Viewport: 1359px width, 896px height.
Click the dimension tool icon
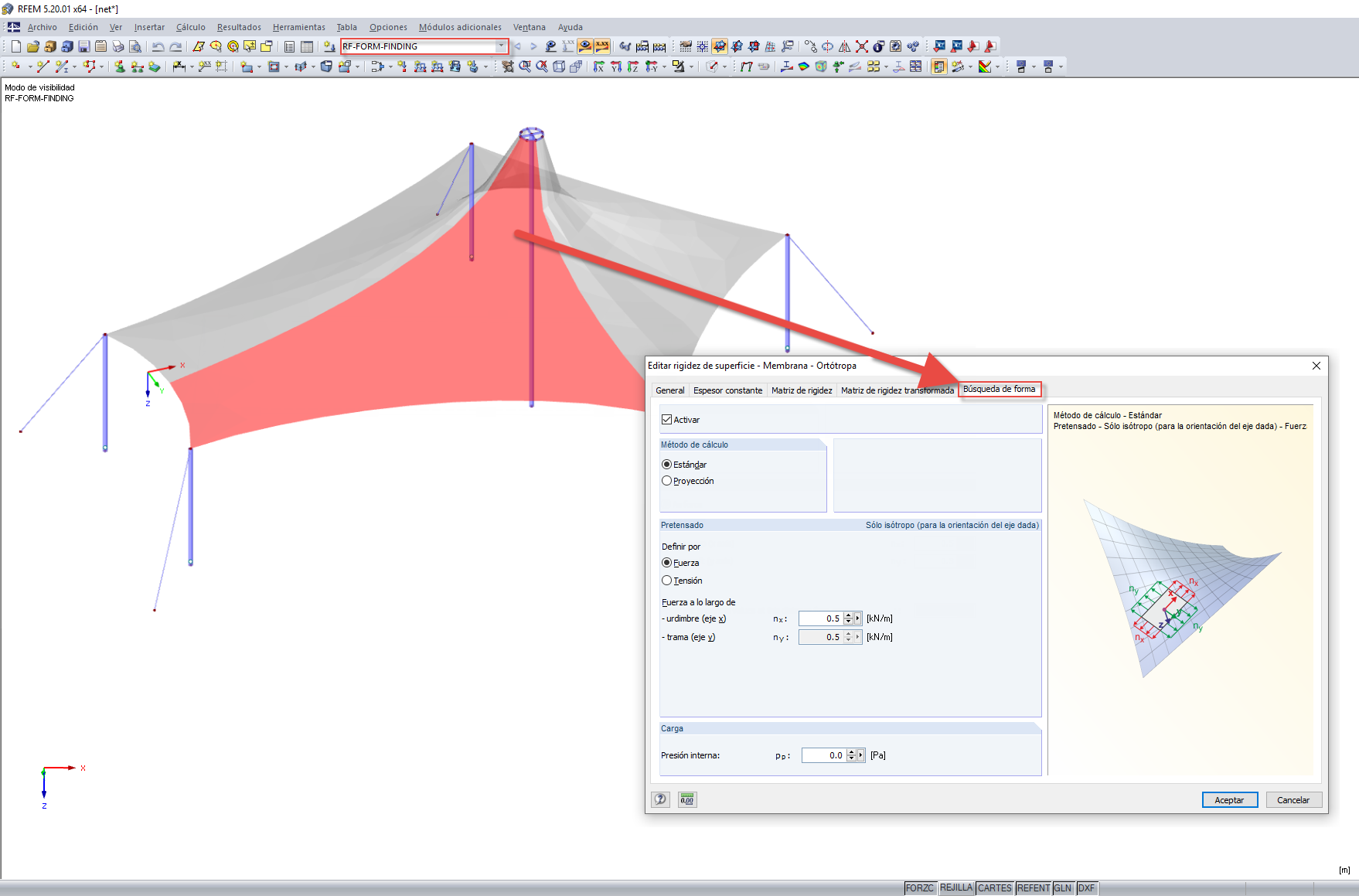pyautogui.click(x=179, y=66)
